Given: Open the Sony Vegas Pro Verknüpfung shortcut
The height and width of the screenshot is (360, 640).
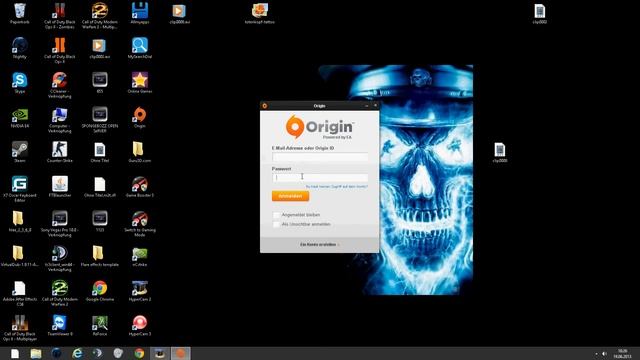Looking at the screenshot, I should 60,224.
